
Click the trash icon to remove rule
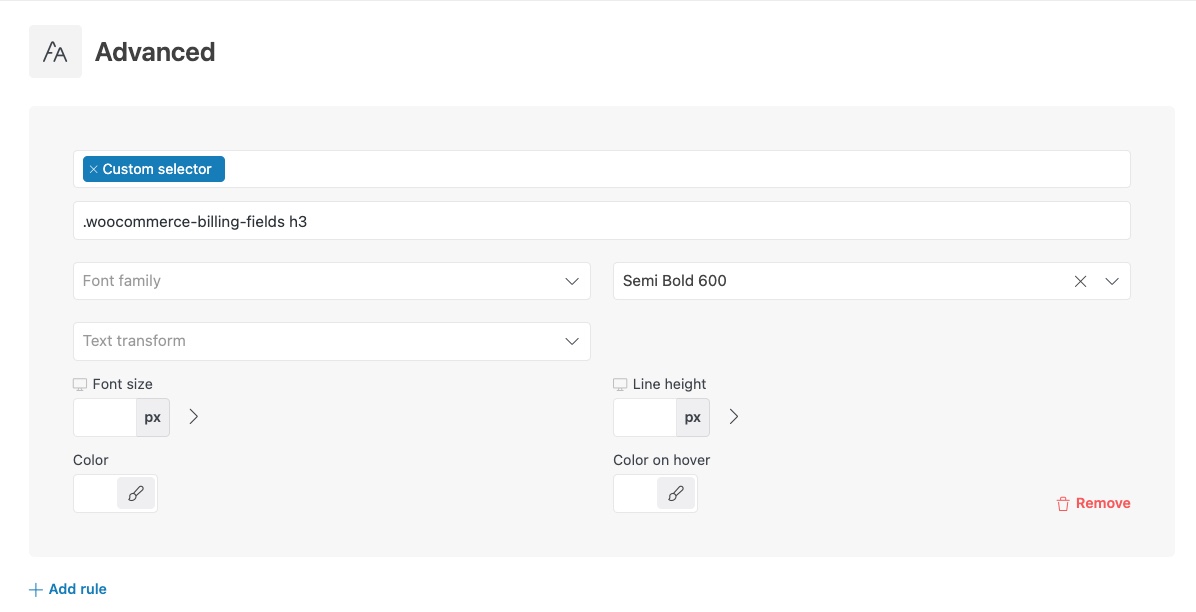pos(1063,504)
